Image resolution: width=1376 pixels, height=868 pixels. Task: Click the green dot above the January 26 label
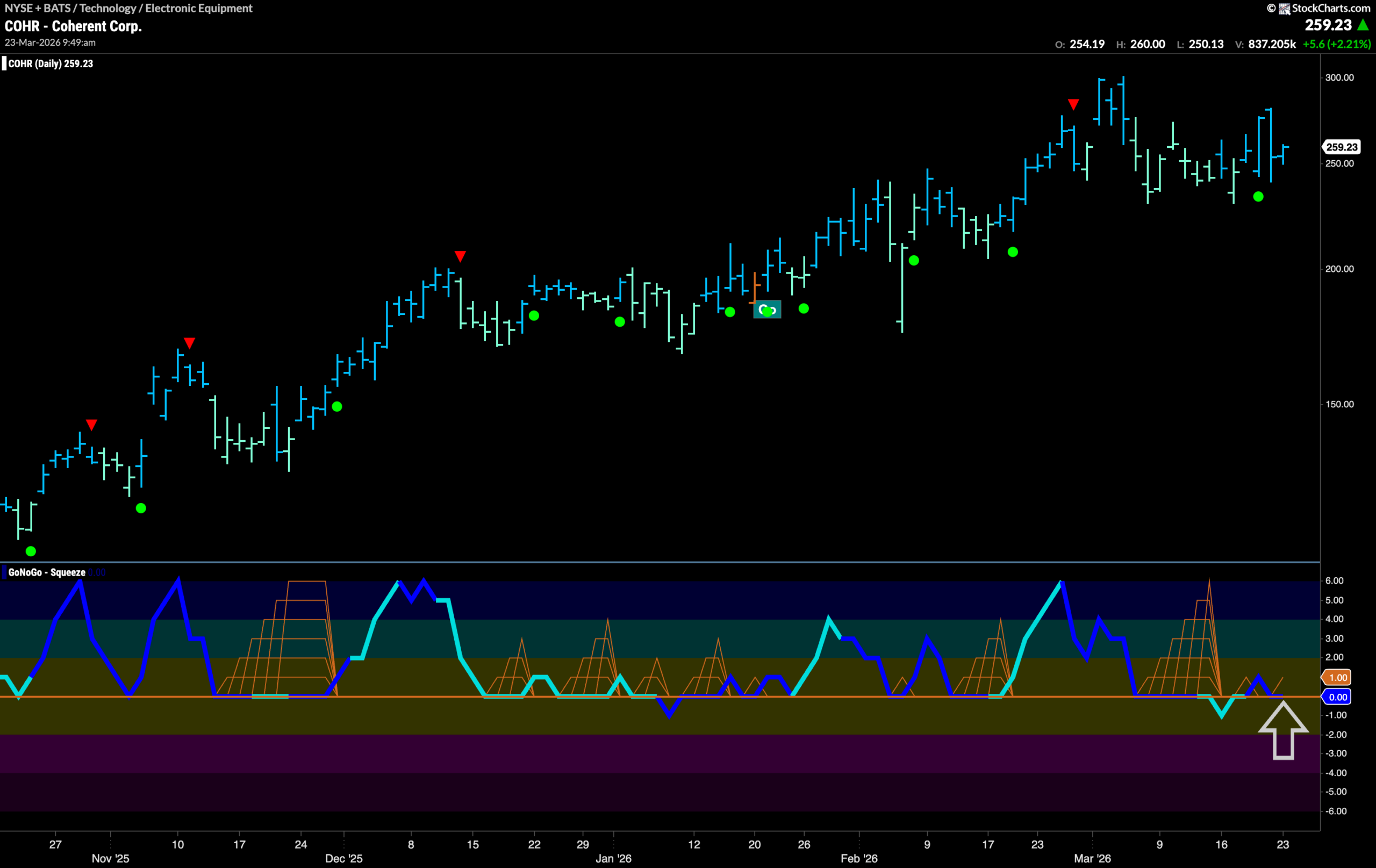coord(804,309)
